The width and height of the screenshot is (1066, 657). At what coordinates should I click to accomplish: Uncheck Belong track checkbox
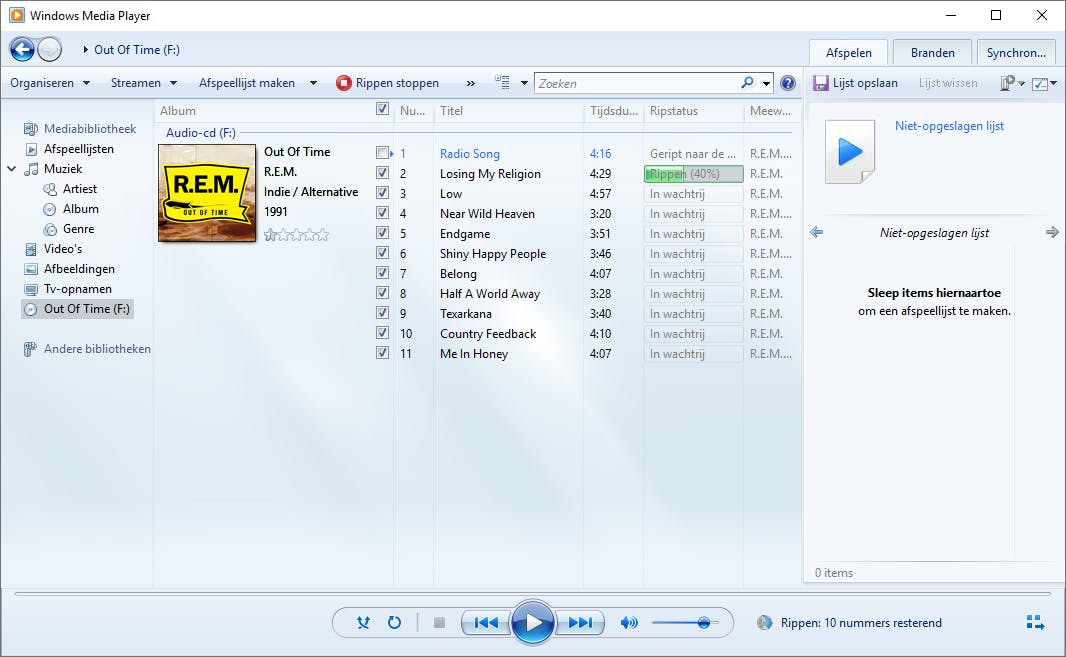click(382, 273)
